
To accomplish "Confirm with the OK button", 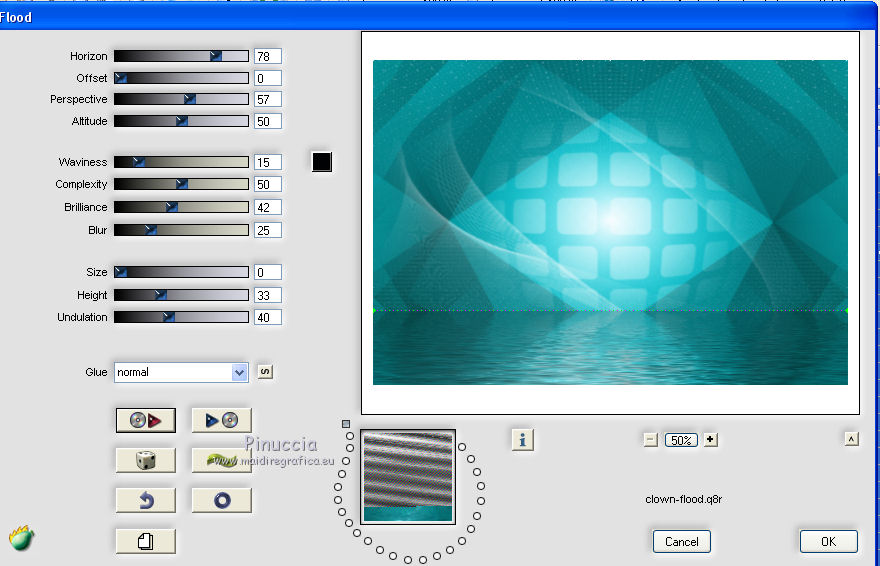I will pos(828,541).
